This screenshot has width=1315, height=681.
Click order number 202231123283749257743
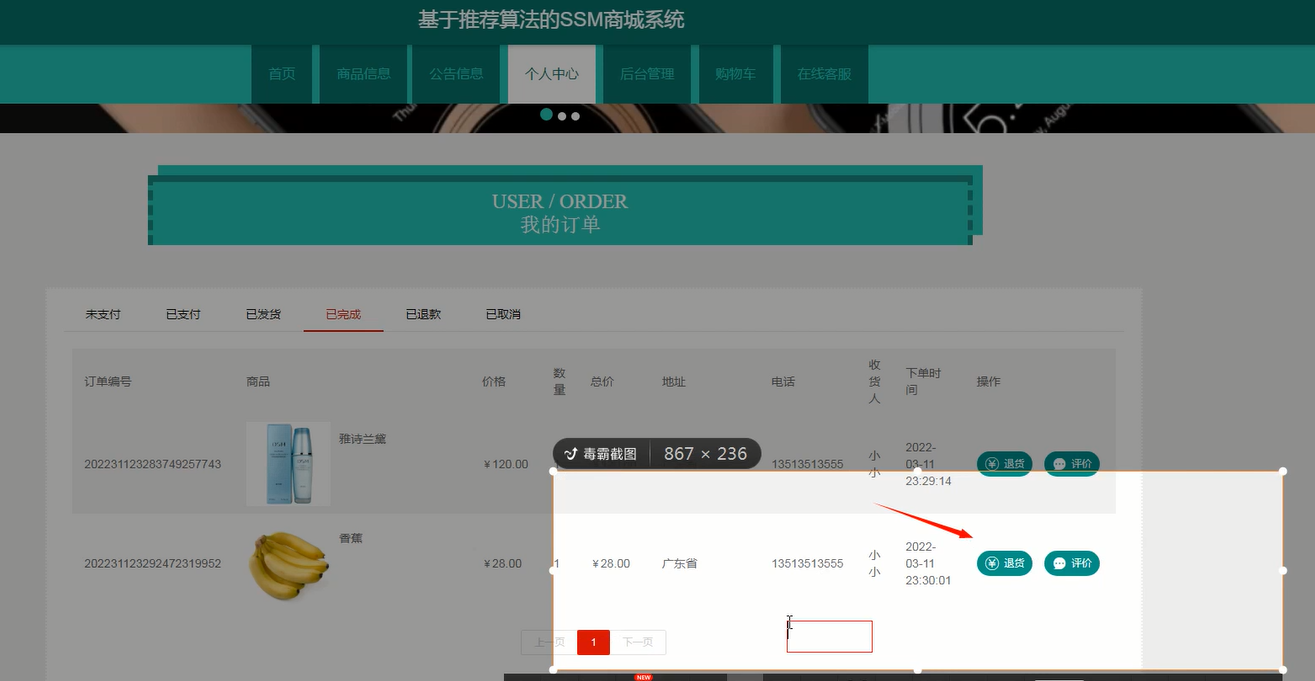pyautogui.click(x=153, y=464)
